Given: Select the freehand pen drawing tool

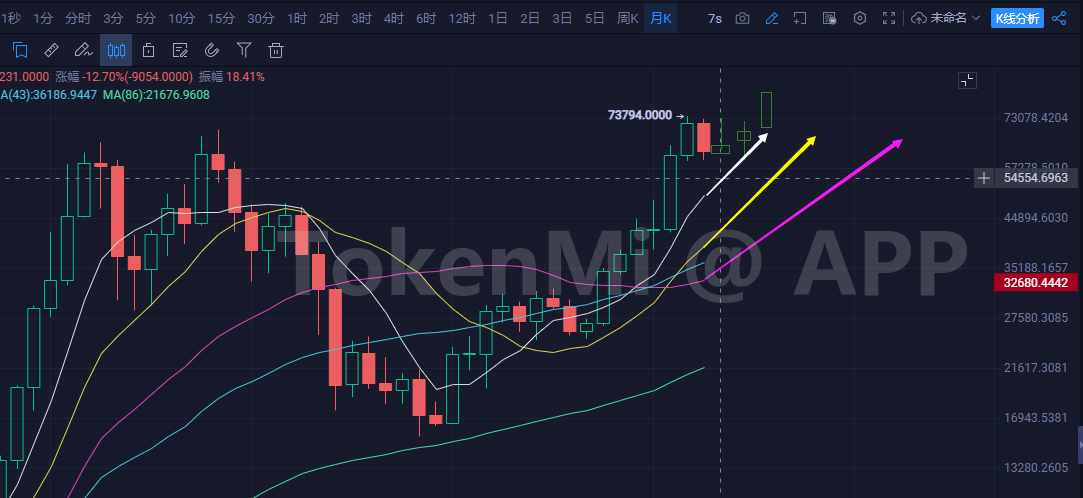Looking at the screenshot, I should pyautogui.click(x=84, y=50).
